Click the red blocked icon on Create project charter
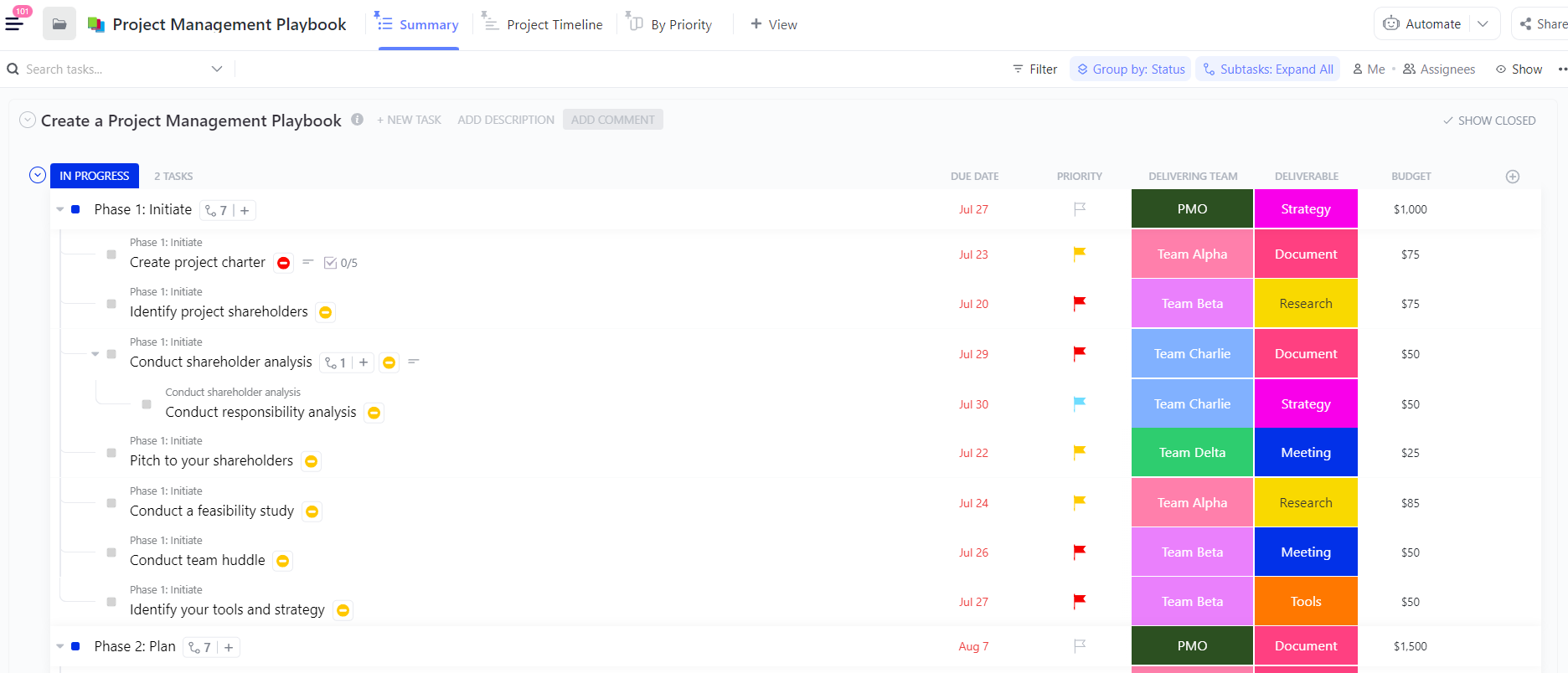Screen dimensions: 1568x673 284,263
